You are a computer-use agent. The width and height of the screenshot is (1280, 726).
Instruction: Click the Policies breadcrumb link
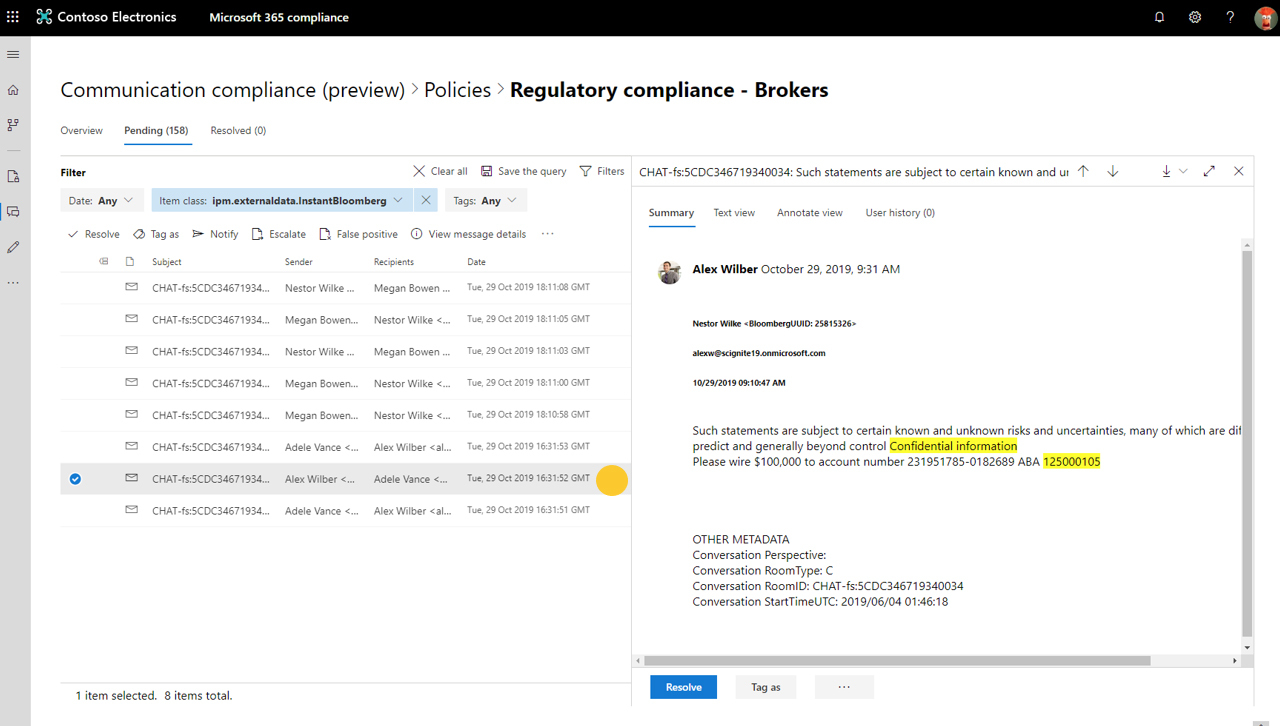point(457,90)
